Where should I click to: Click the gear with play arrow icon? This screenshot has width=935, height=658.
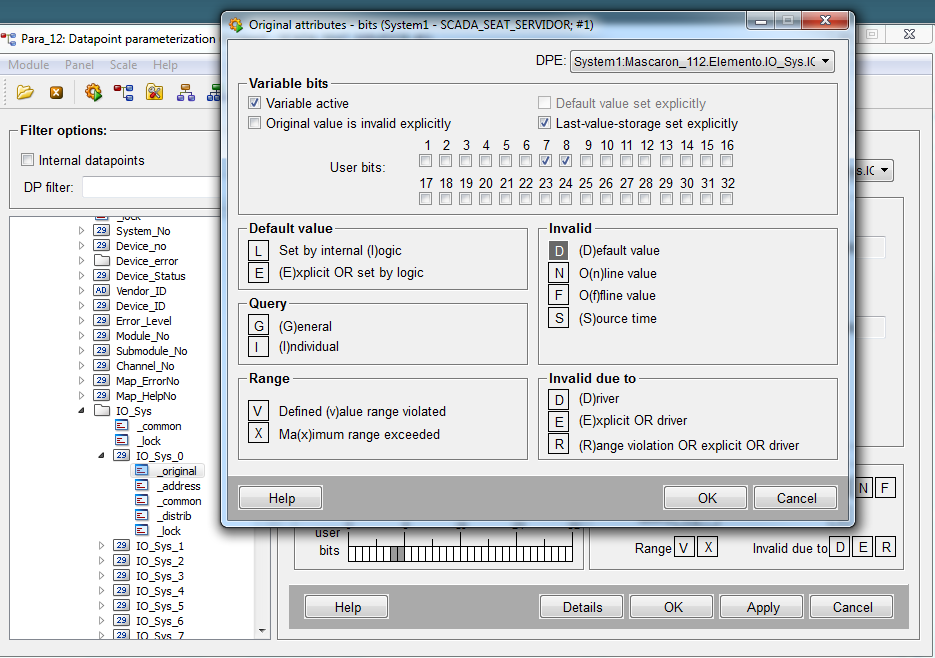click(93, 93)
